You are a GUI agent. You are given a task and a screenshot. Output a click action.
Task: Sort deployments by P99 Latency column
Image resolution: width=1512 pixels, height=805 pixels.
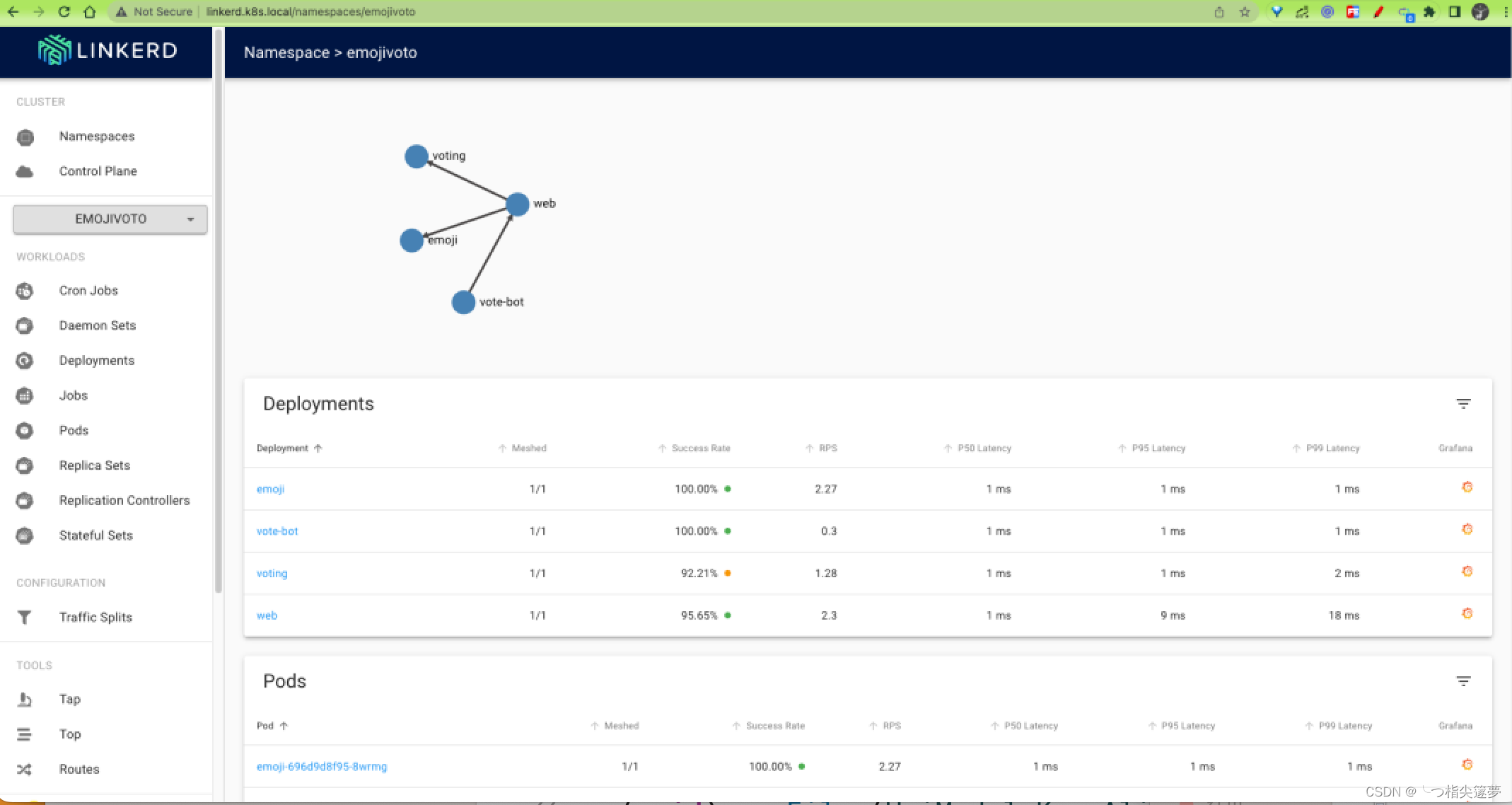pyautogui.click(x=1332, y=448)
